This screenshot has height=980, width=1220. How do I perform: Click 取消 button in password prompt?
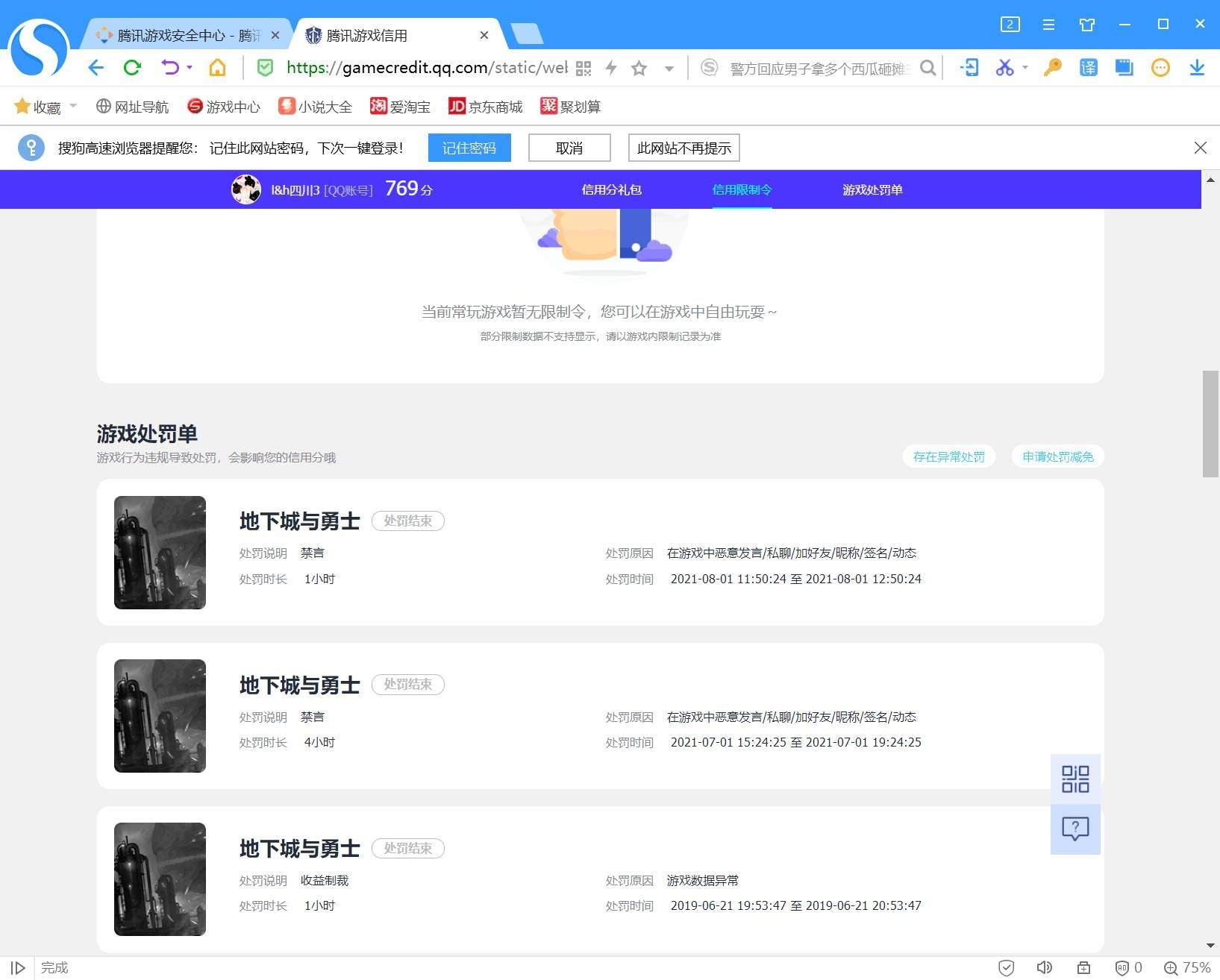point(569,148)
